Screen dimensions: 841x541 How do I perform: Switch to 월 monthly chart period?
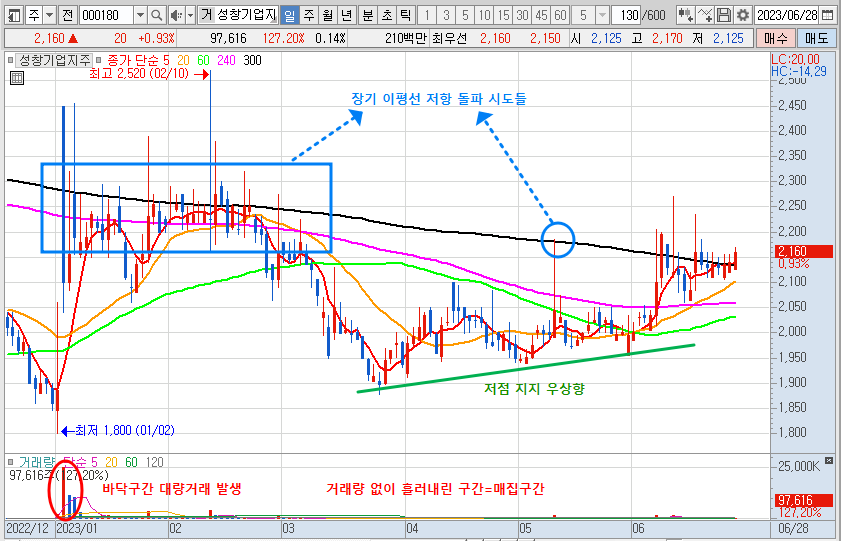(328, 15)
